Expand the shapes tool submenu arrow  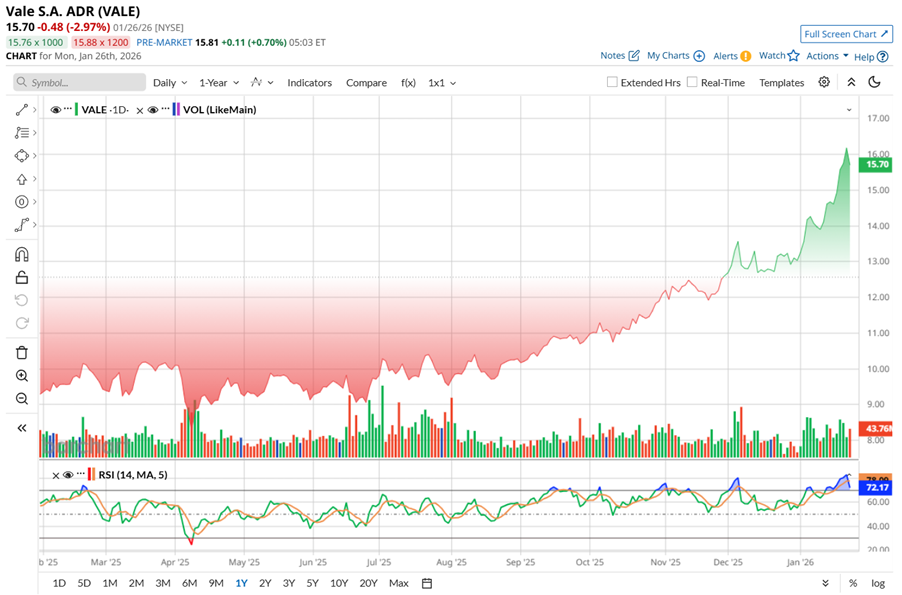35,156
